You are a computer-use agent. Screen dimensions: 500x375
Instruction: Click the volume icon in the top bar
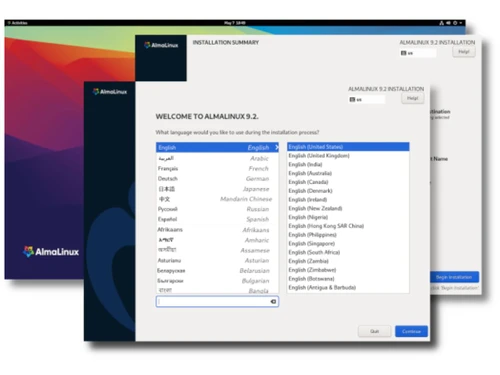click(448, 23)
